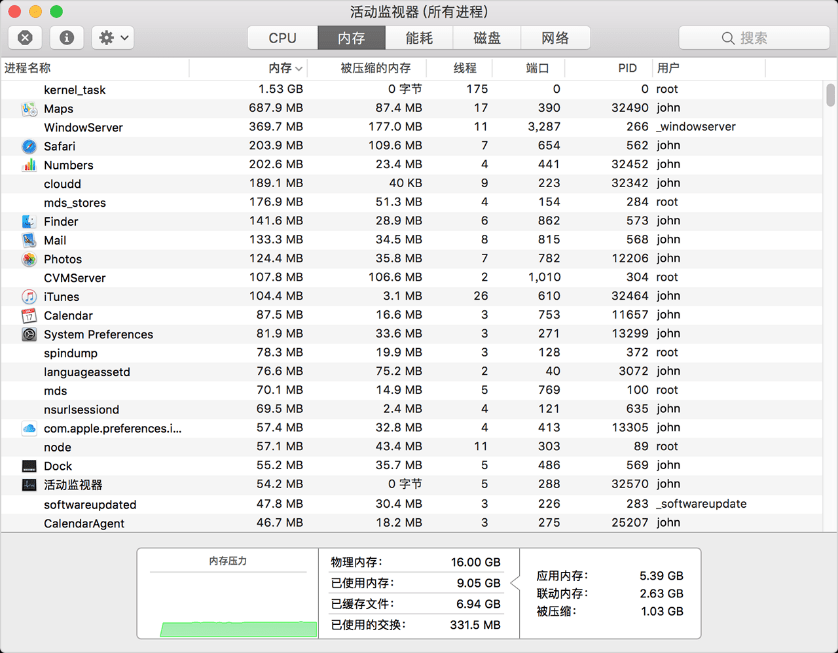This screenshot has width=838, height=653.
Task: Click the Calendar app icon
Action: [29, 316]
